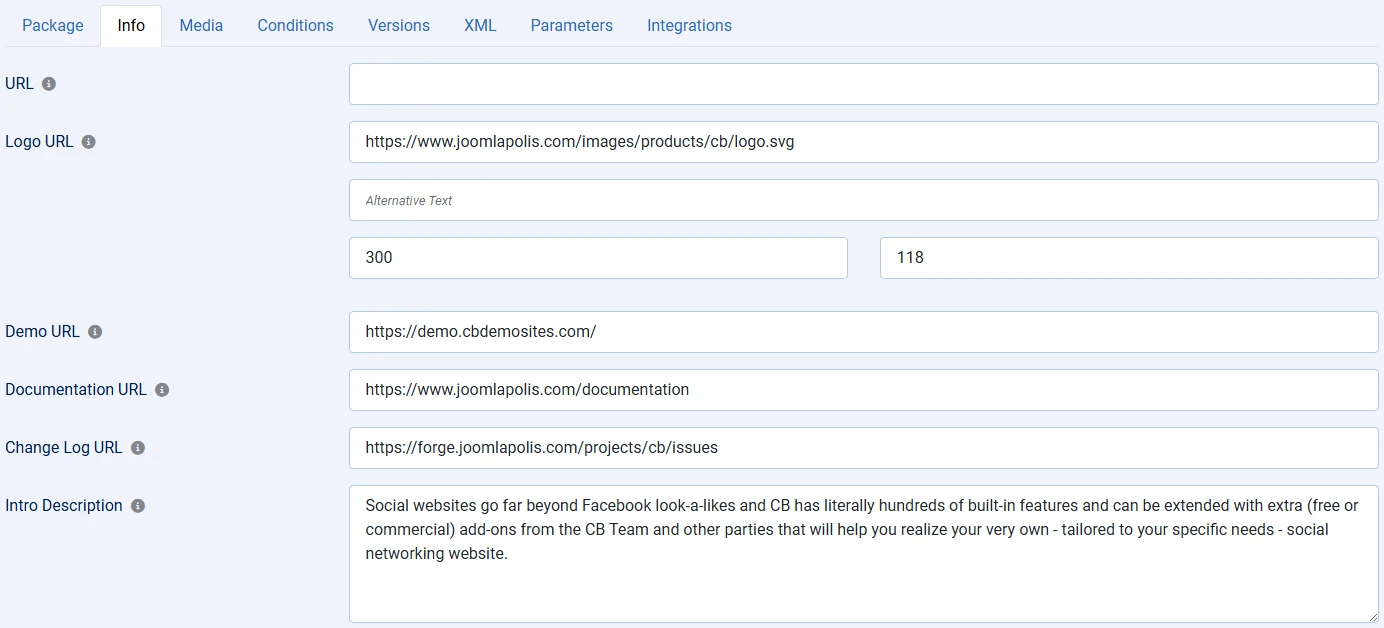Click the logo height field showing 118

[1129, 258]
